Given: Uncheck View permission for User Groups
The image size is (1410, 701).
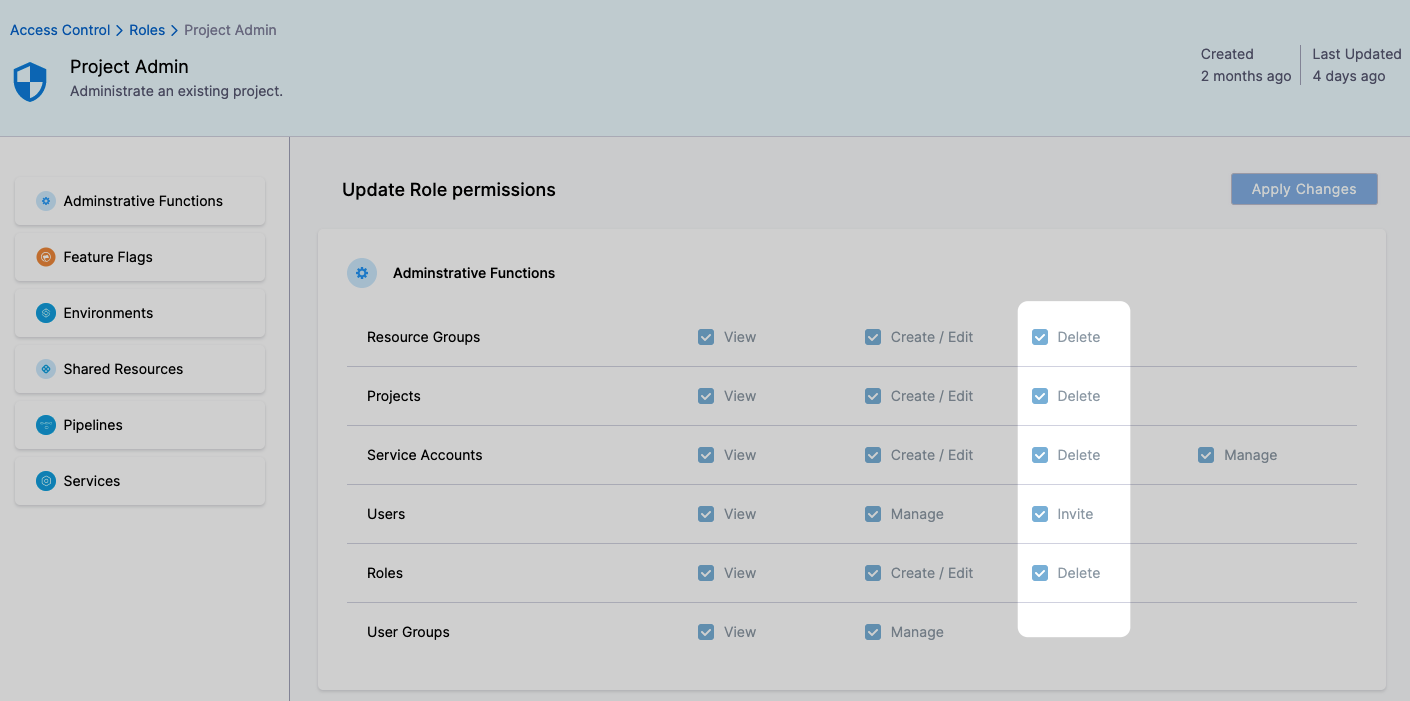Looking at the screenshot, I should pyautogui.click(x=706, y=632).
